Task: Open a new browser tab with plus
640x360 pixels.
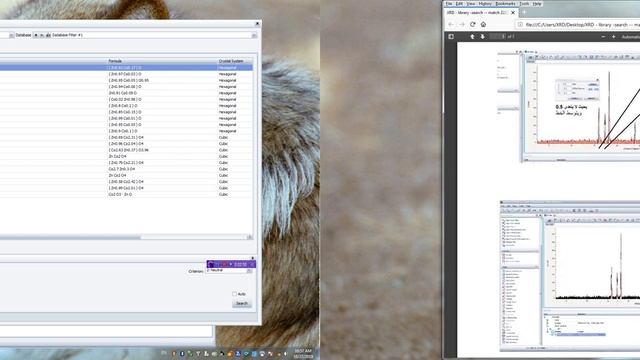Action: tap(524, 13)
